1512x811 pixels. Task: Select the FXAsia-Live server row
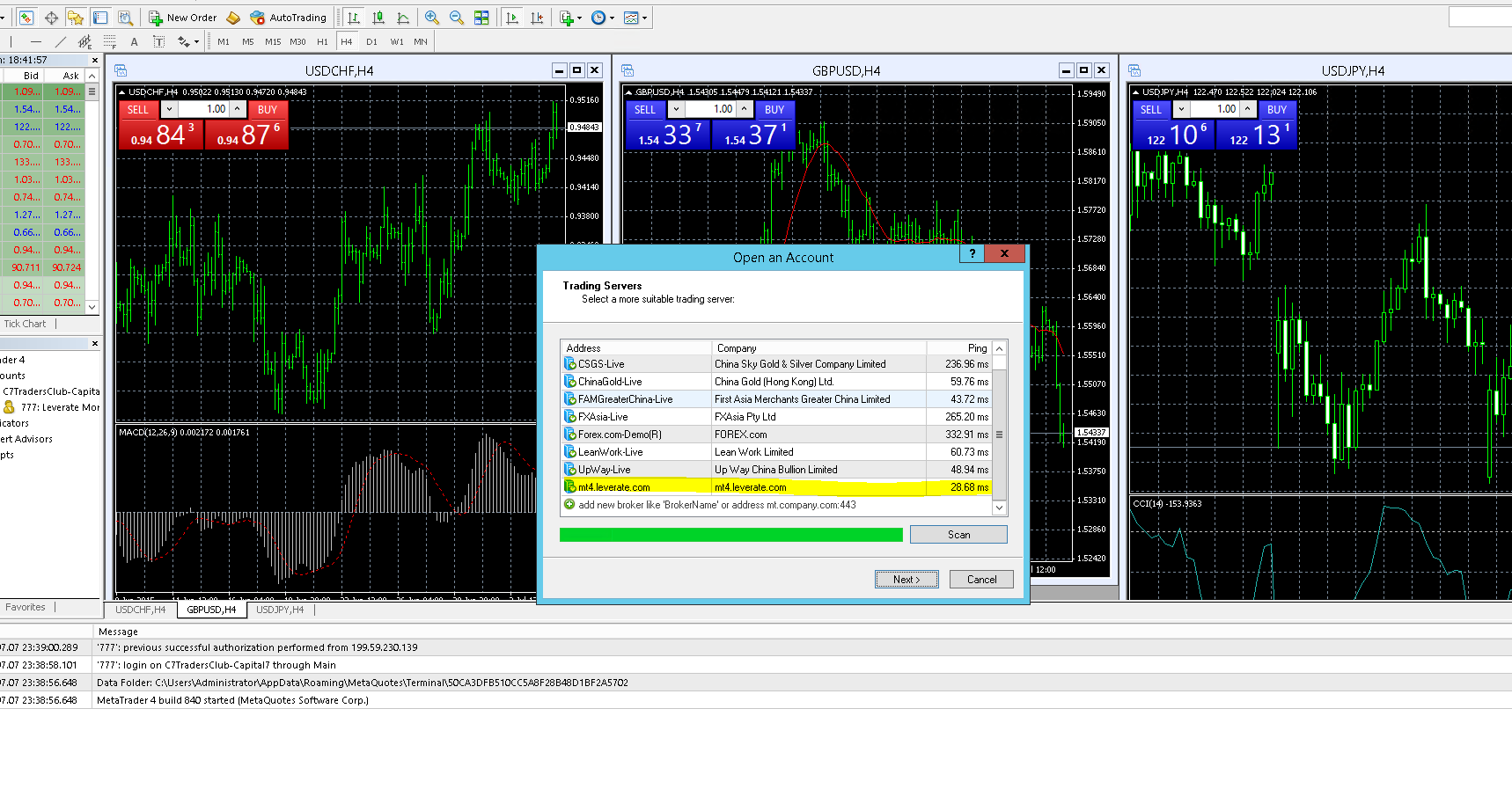click(603, 417)
